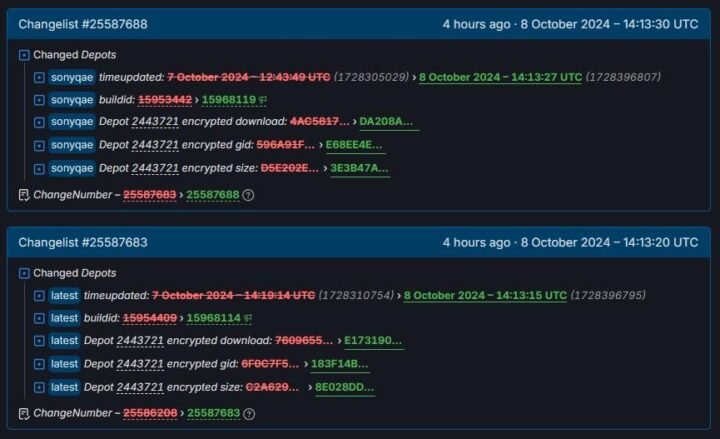Open the Changelist #25587688 header link
Screen dimensions: 720x439
click(83, 24)
